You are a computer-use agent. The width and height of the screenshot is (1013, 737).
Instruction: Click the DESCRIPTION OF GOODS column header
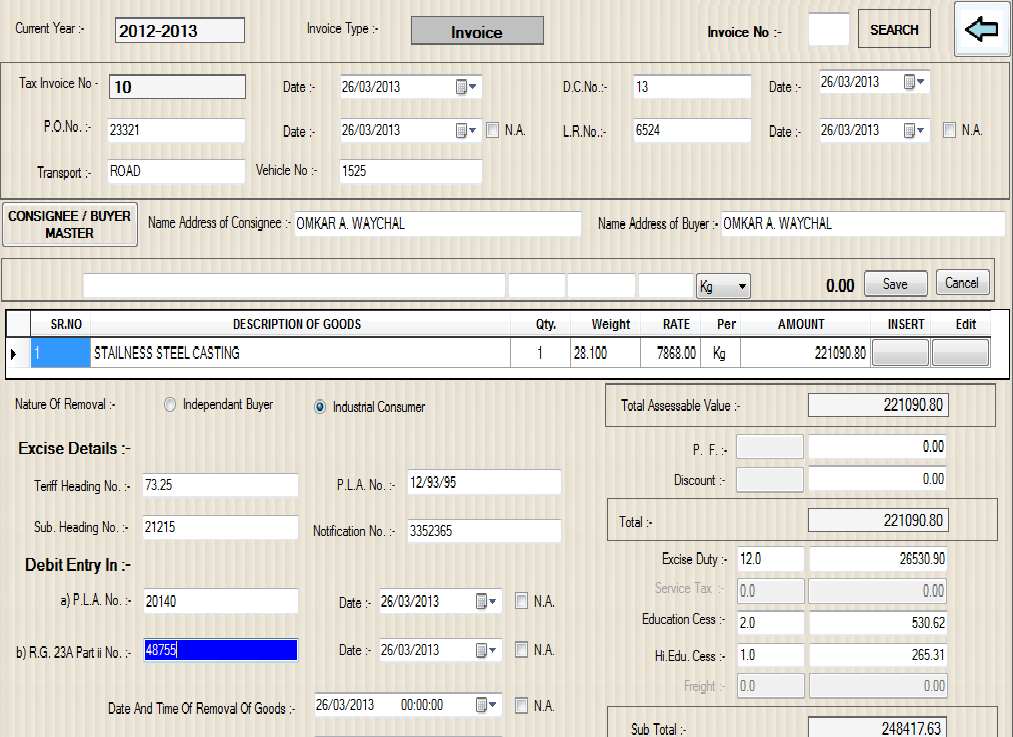(x=297, y=324)
